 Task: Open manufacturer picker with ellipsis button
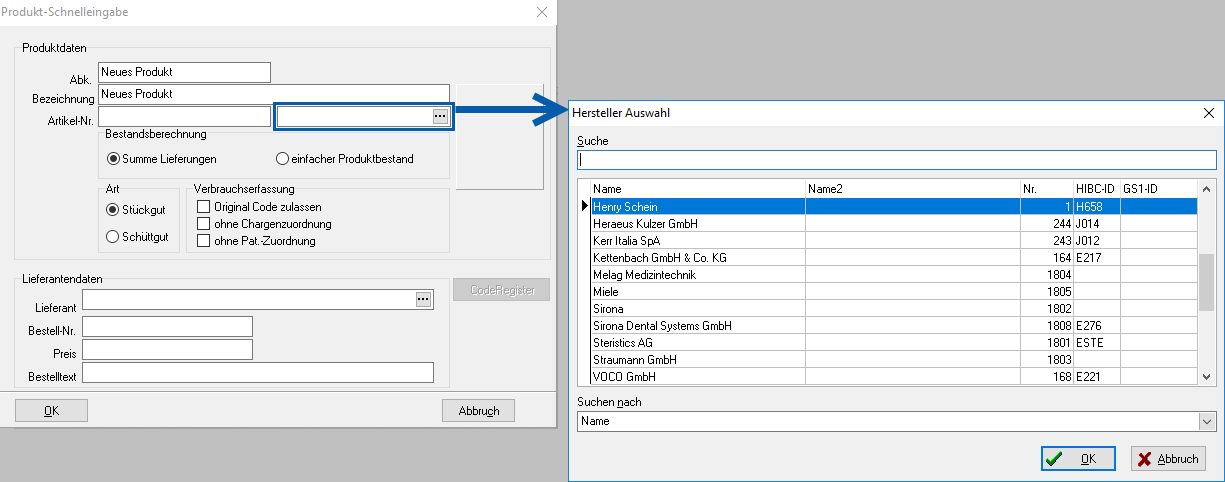click(439, 117)
